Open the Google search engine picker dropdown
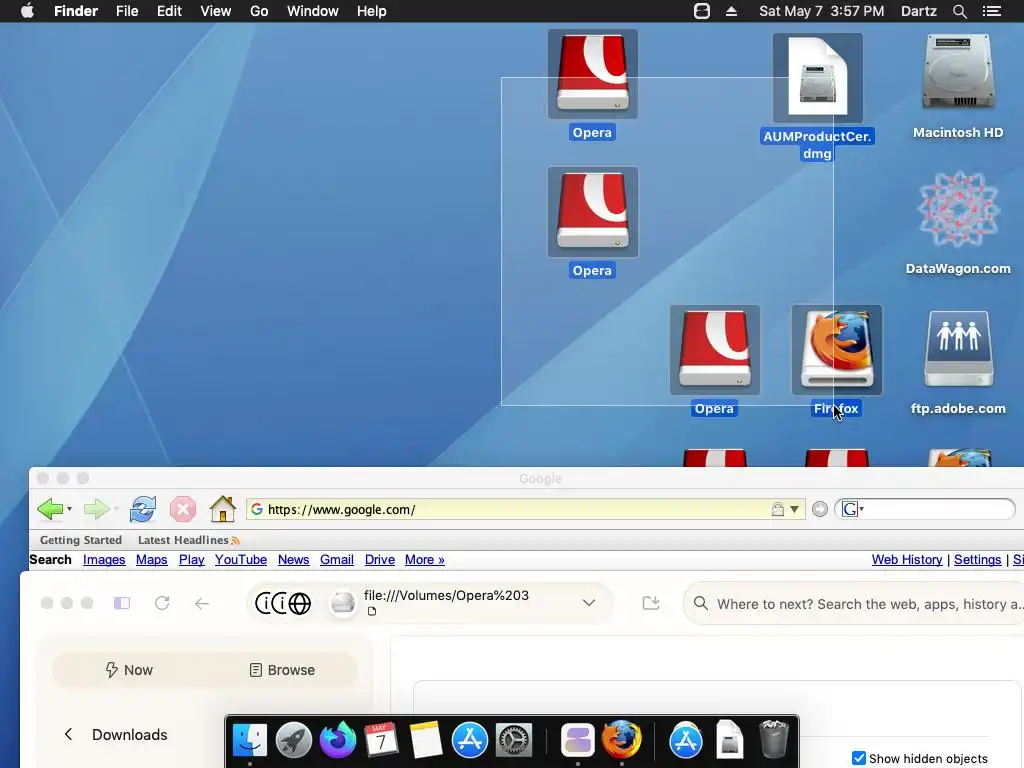The height and width of the screenshot is (768, 1024). point(852,509)
